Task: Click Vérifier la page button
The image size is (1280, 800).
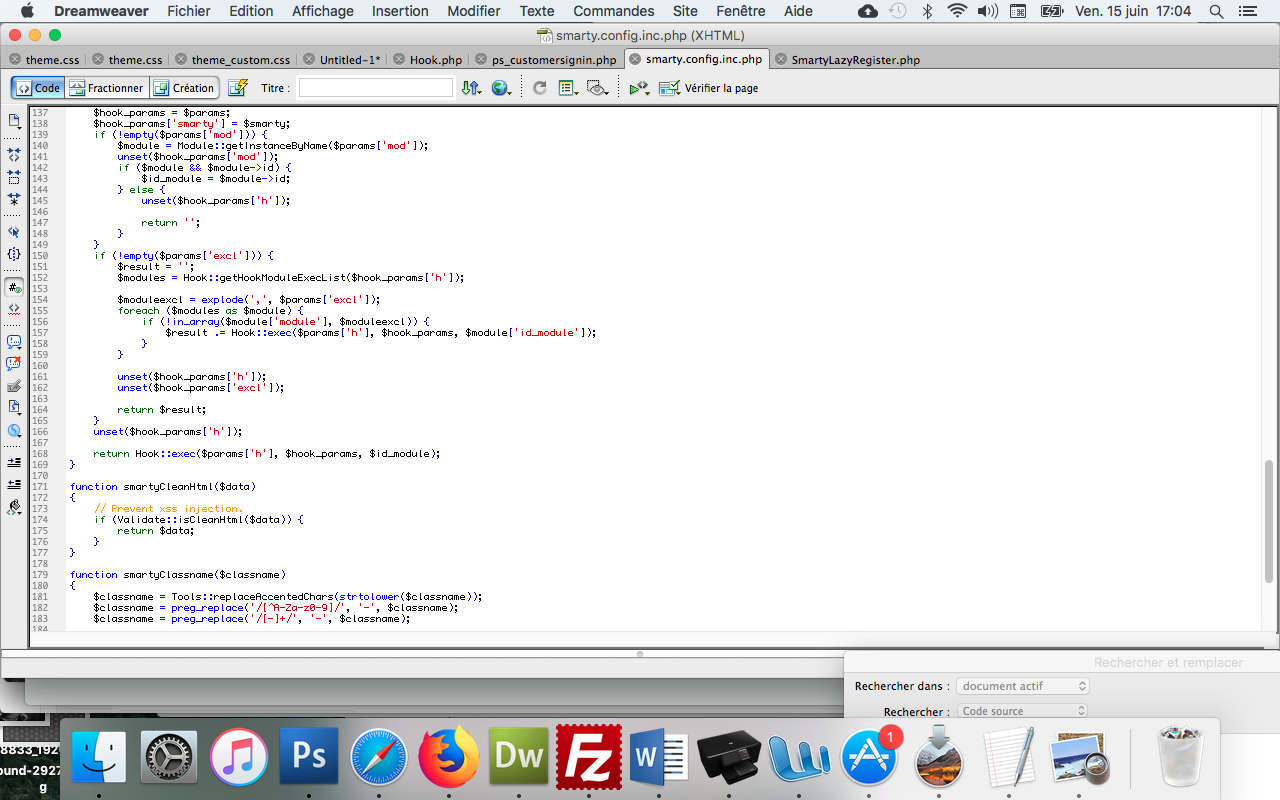Action: pyautogui.click(x=709, y=88)
